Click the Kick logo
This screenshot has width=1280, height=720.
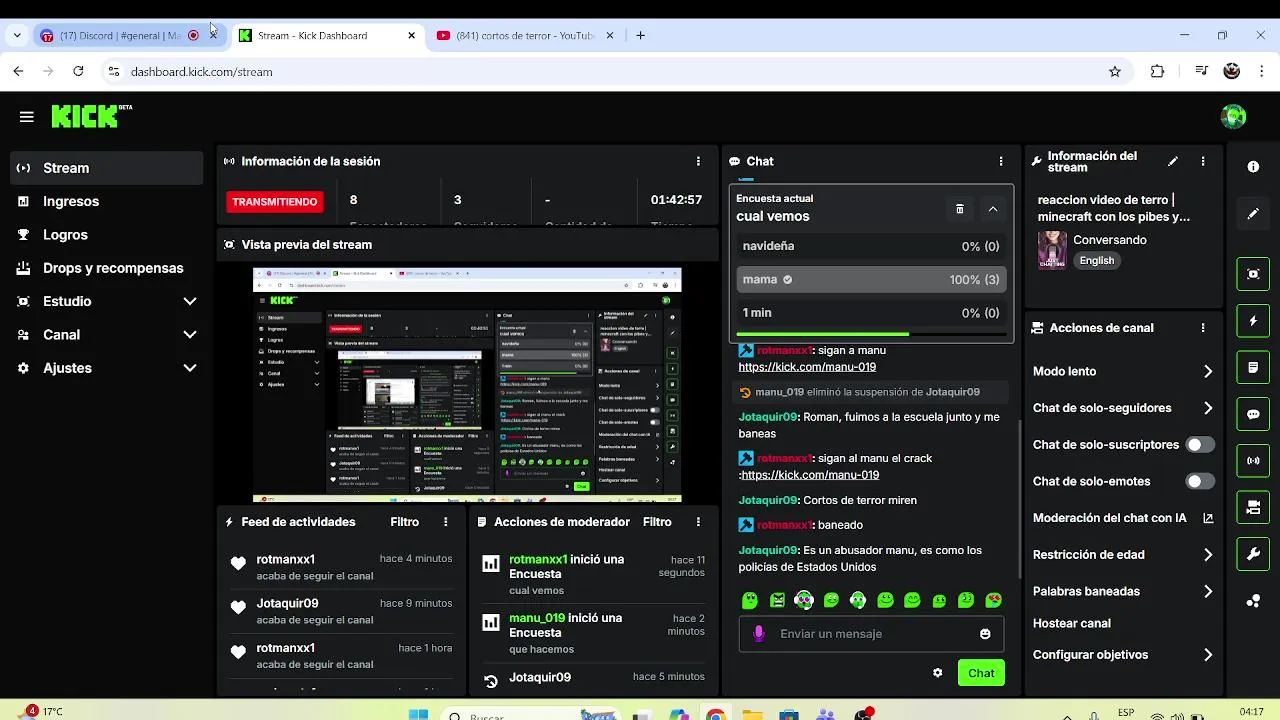(85, 116)
